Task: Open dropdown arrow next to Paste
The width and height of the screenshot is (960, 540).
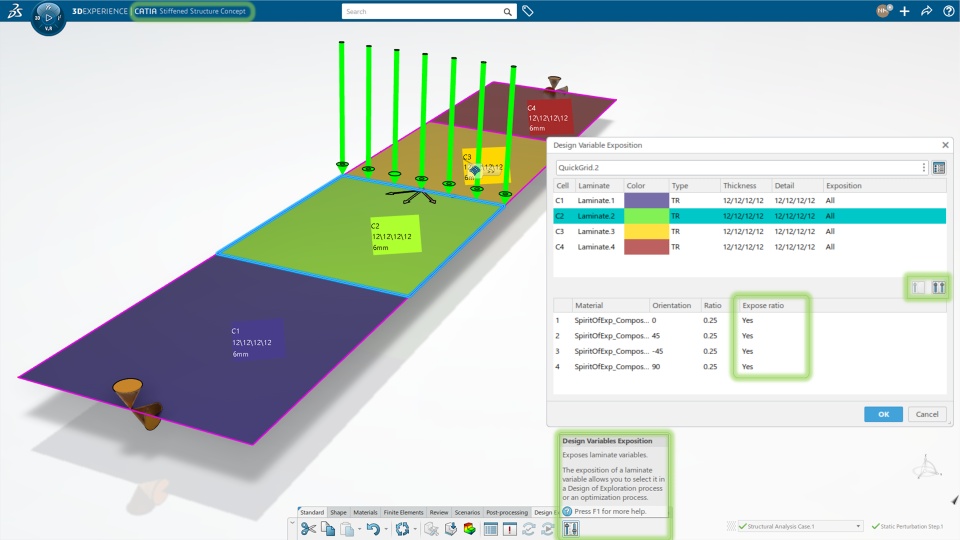Action: pos(359,530)
